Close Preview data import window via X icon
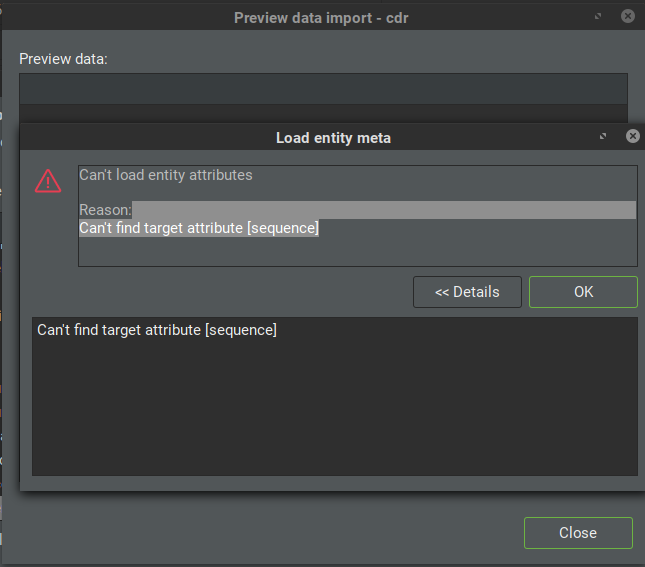 [627, 16]
